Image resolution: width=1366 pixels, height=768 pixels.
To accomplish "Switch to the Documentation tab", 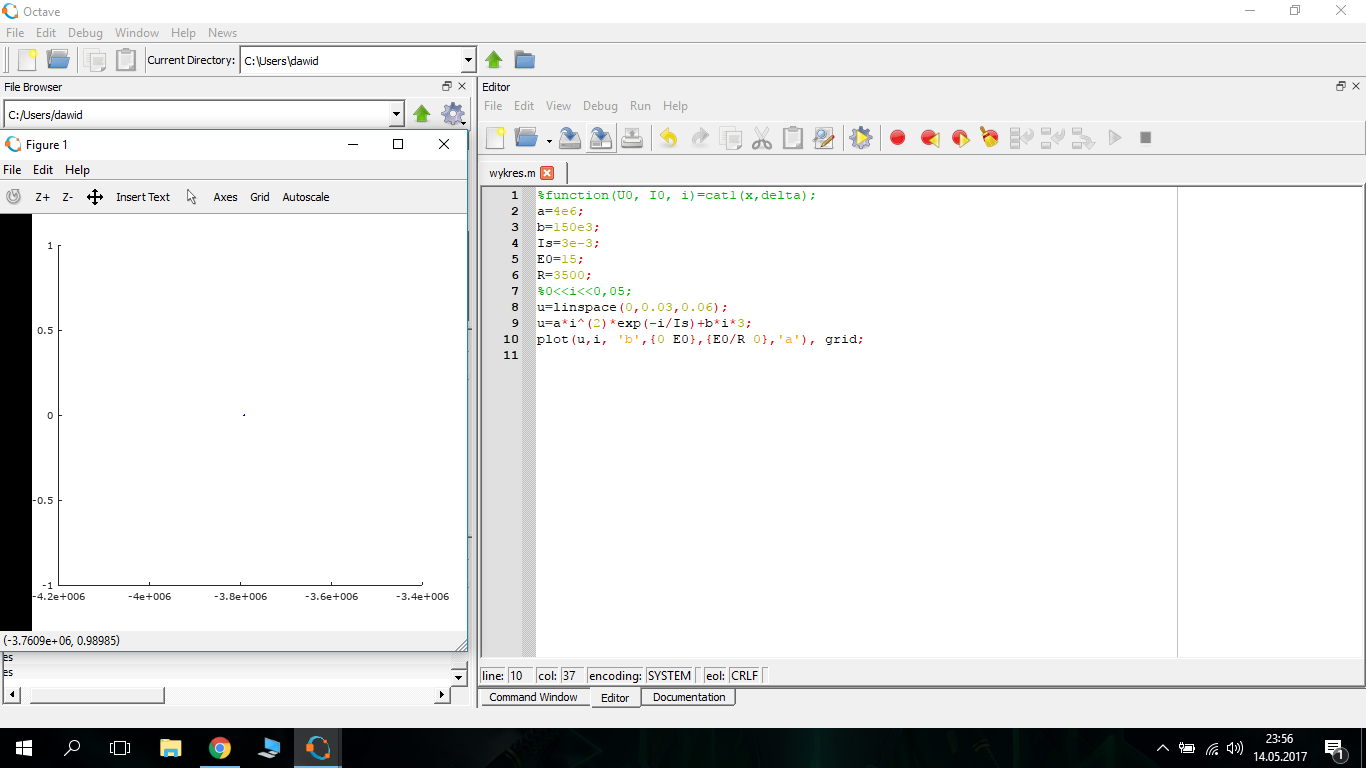I will [x=689, y=697].
